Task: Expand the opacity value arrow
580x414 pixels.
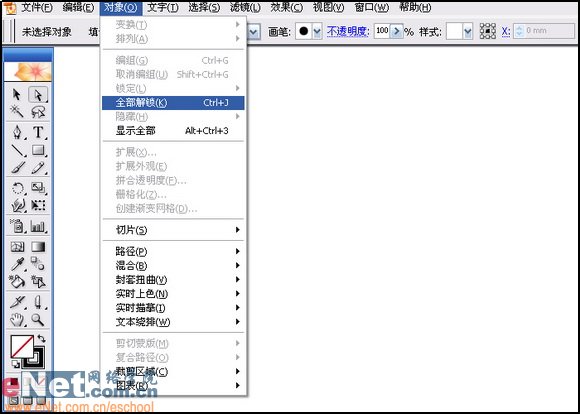Action: pos(397,31)
